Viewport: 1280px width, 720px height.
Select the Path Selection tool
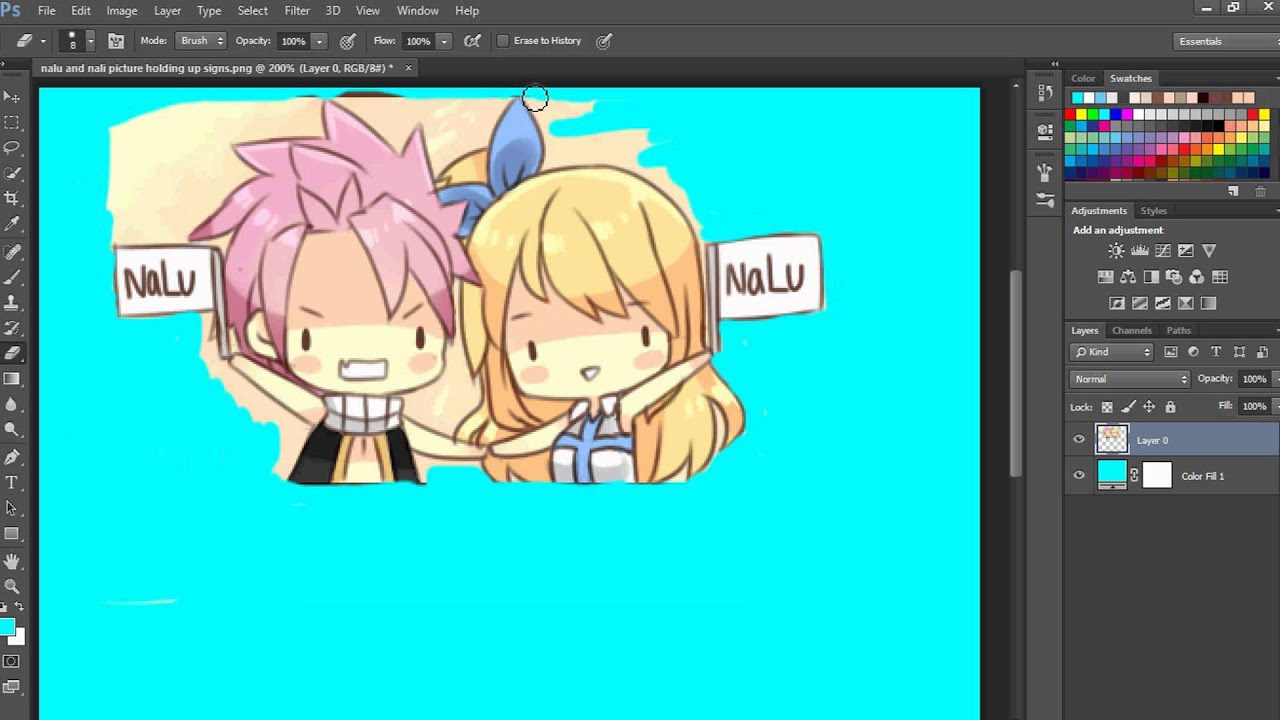tap(12, 508)
